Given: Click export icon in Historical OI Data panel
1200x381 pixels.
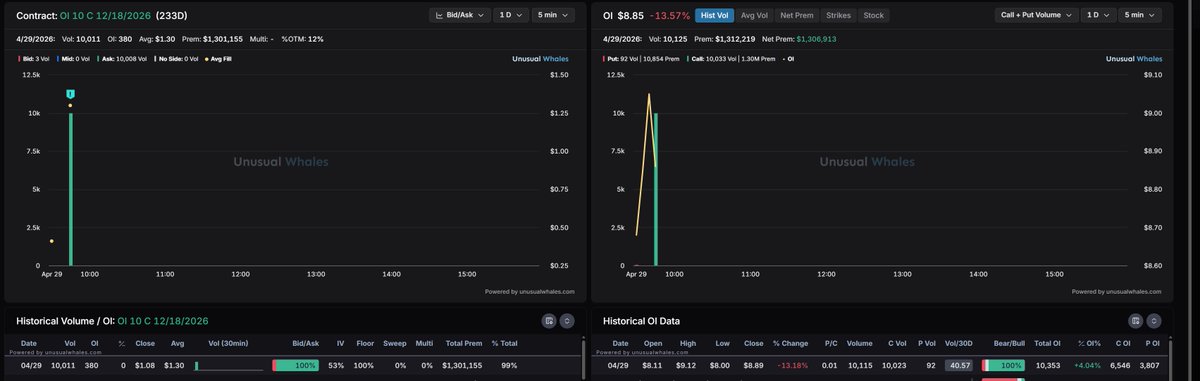Looking at the screenshot, I should (x=1137, y=321).
